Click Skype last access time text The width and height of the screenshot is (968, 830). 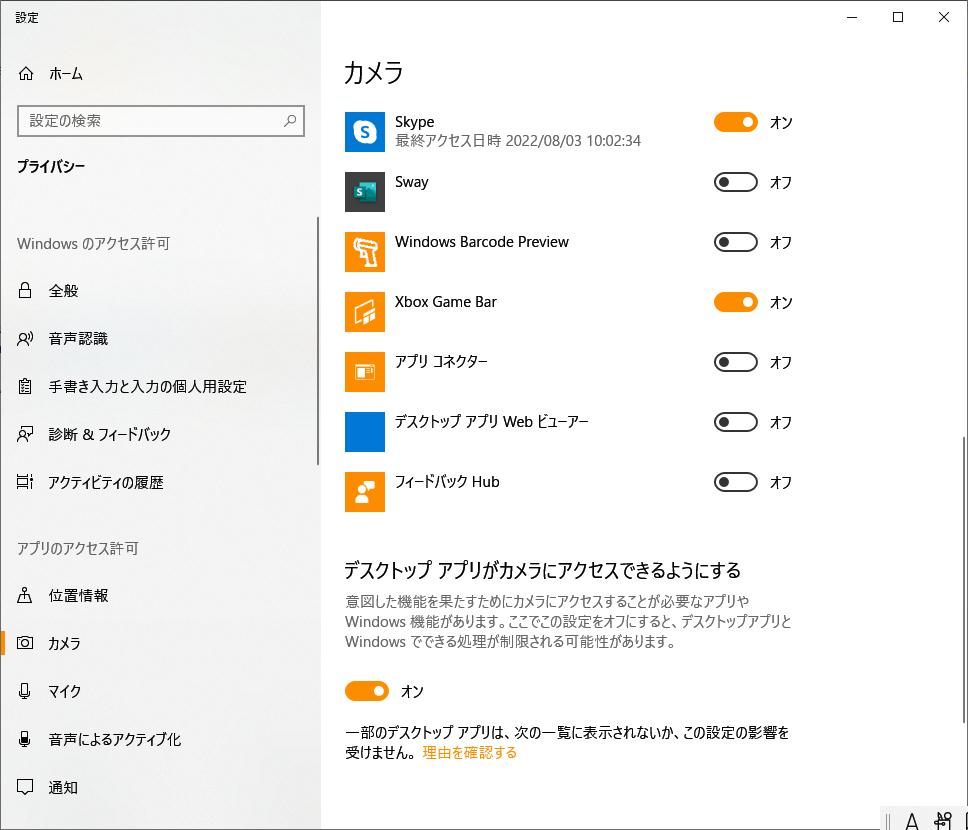click(518, 141)
